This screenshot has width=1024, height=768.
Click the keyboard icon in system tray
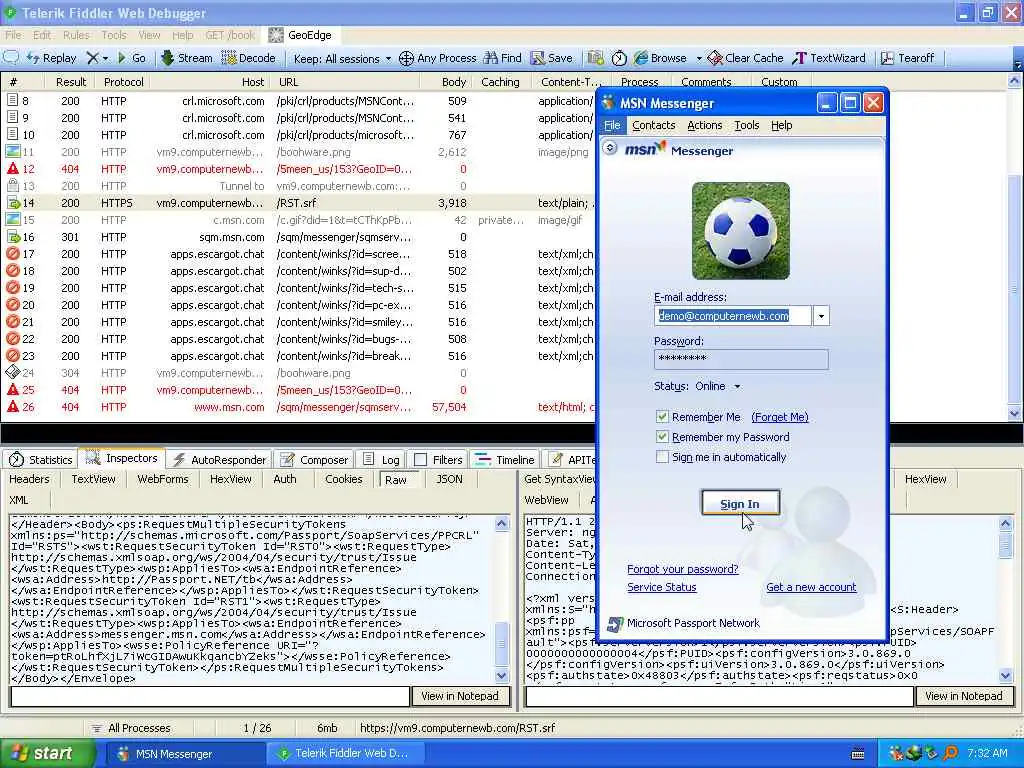(x=858, y=754)
